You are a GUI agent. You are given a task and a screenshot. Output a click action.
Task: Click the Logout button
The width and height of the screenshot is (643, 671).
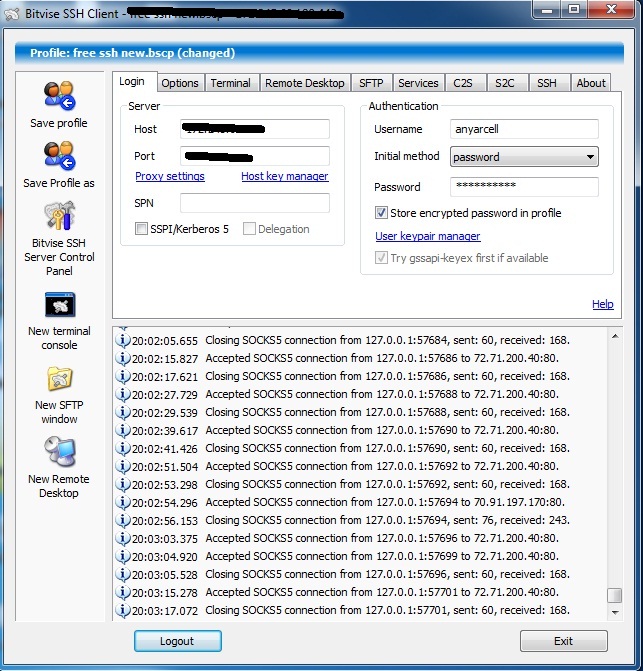[178, 641]
